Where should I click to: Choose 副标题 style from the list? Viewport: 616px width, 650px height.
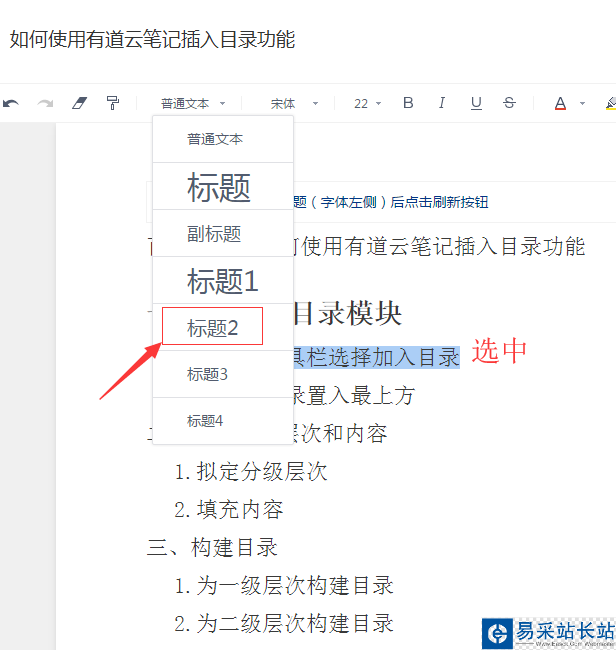pos(223,233)
